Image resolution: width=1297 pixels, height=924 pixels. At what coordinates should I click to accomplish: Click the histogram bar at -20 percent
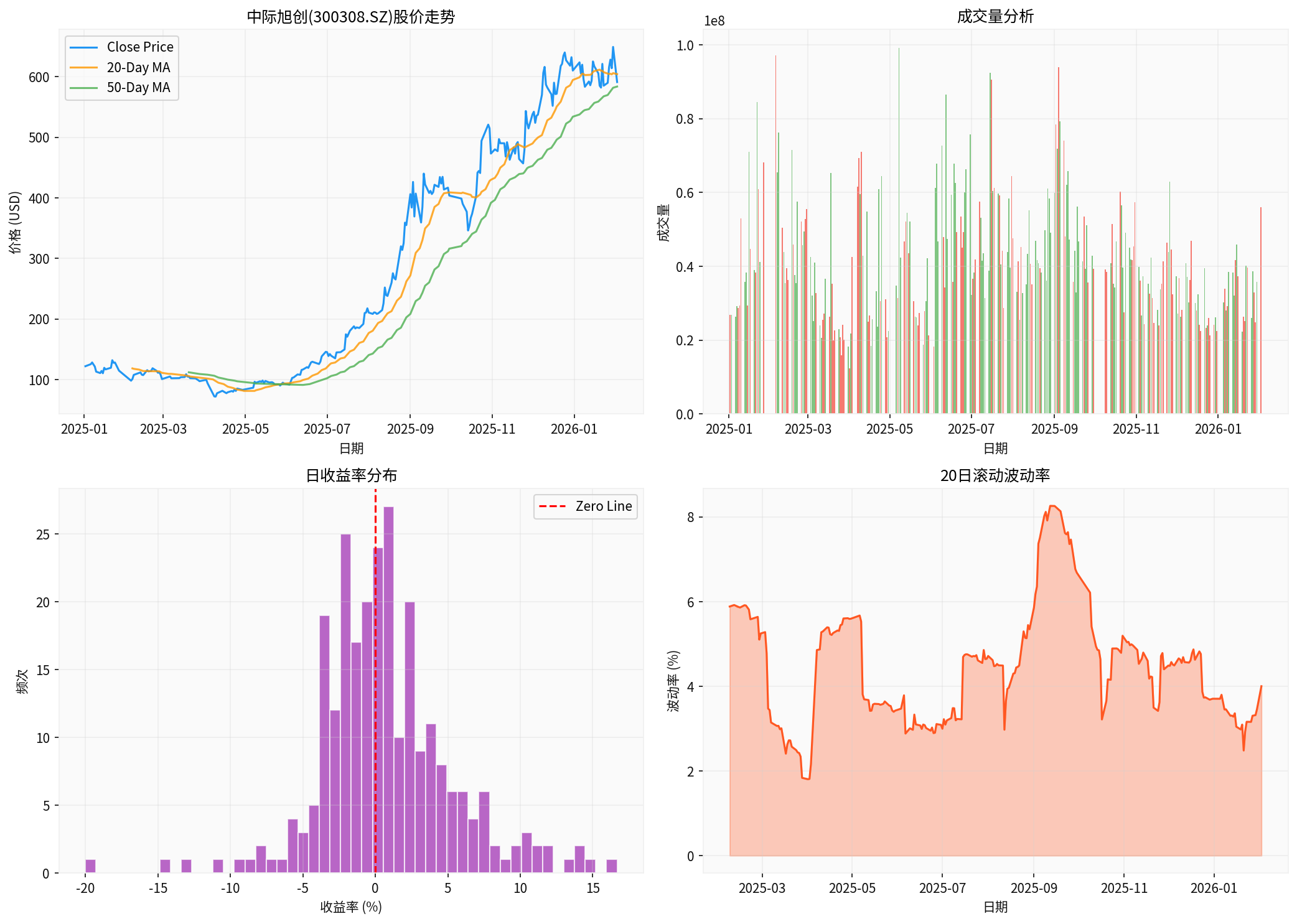tap(90, 866)
